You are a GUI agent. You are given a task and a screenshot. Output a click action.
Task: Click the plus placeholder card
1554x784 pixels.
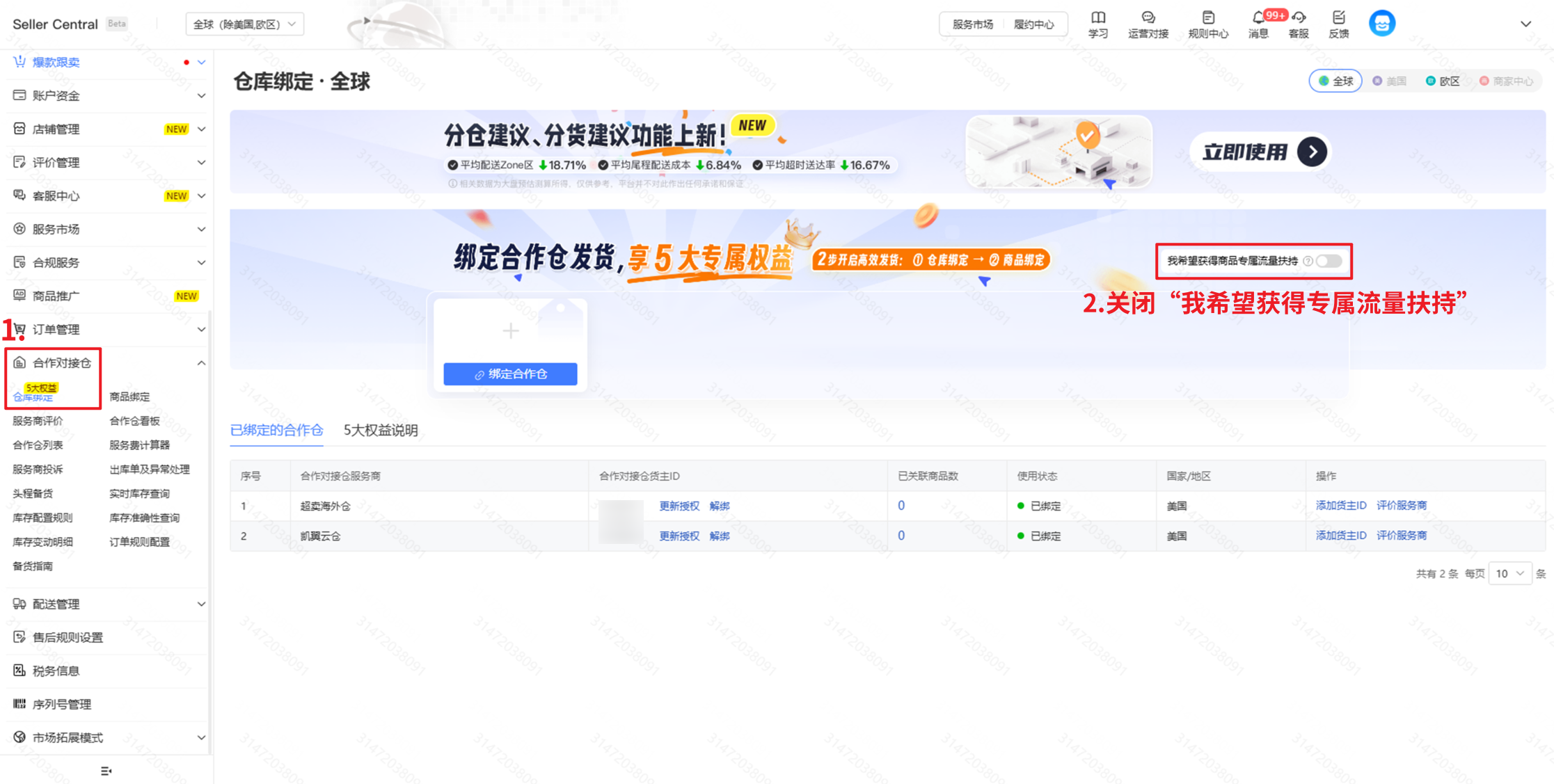click(510, 331)
